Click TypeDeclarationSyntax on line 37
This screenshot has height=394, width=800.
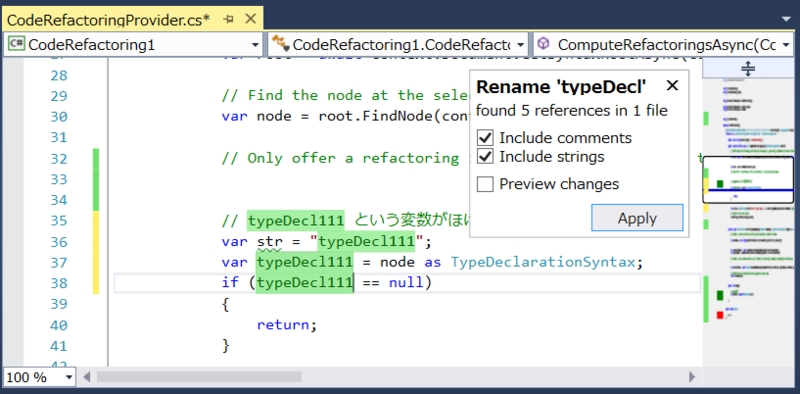pyautogui.click(x=542, y=262)
